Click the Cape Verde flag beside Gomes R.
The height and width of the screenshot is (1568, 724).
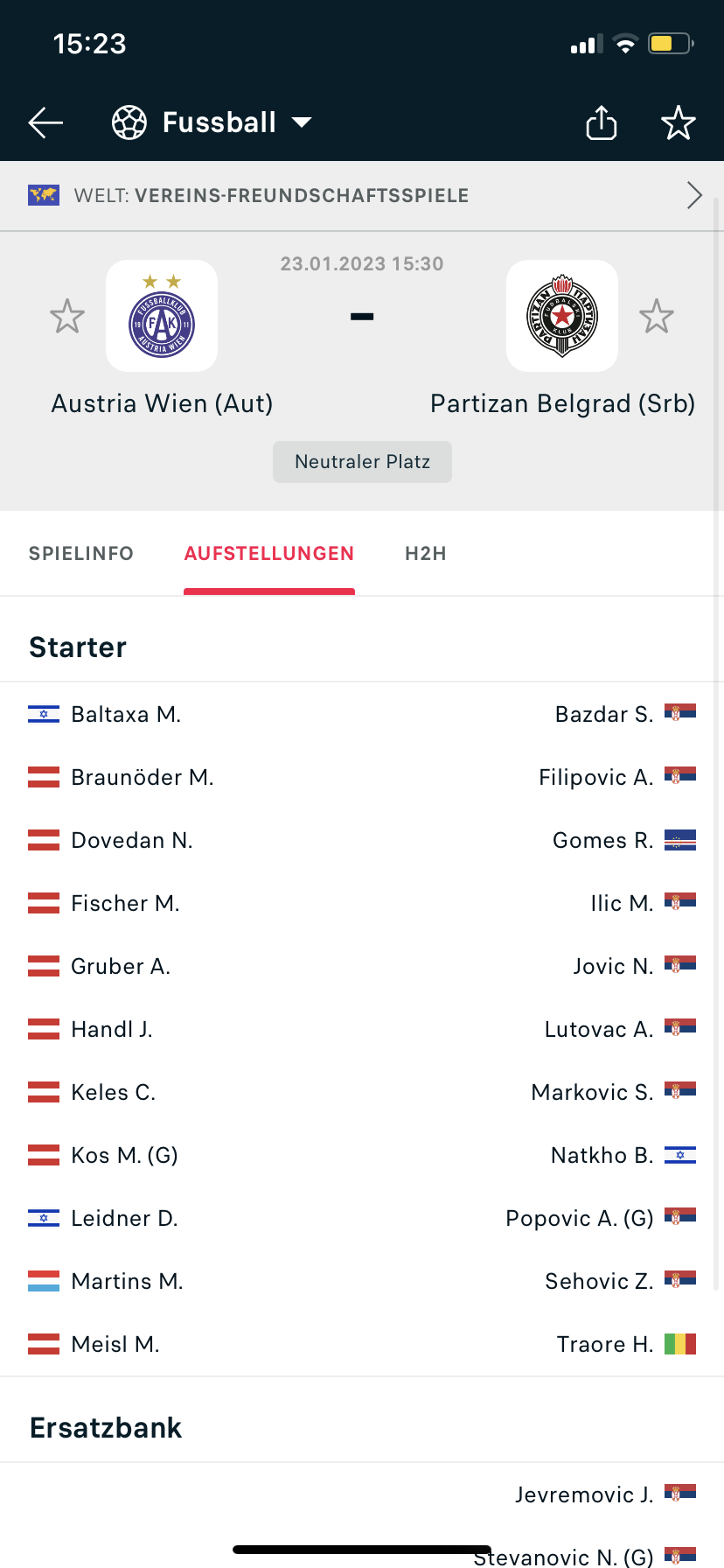[x=680, y=840]
